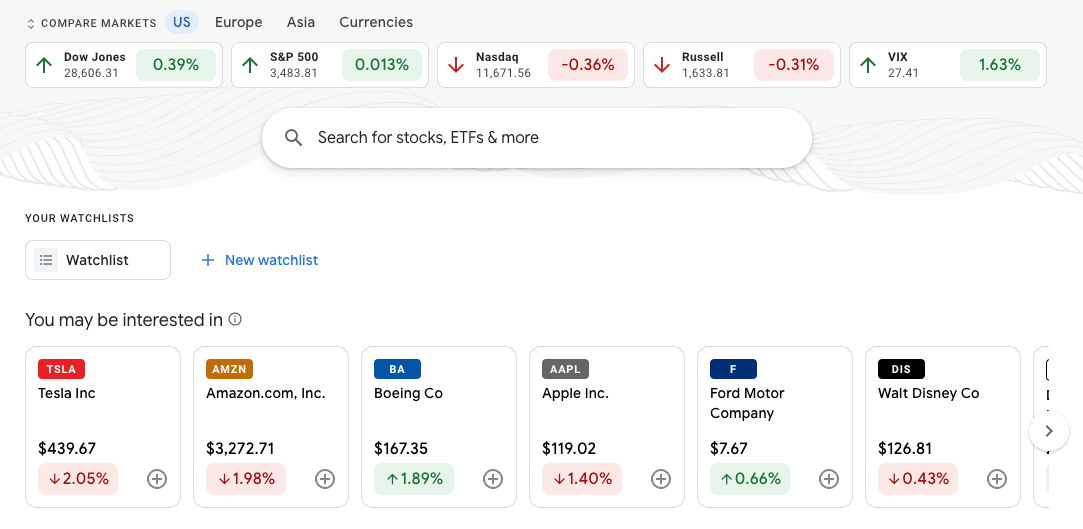This screenshot has height=529, width=1083.
Task: Click the S&P 500 0.013% change badge
Action: (382, 65)
